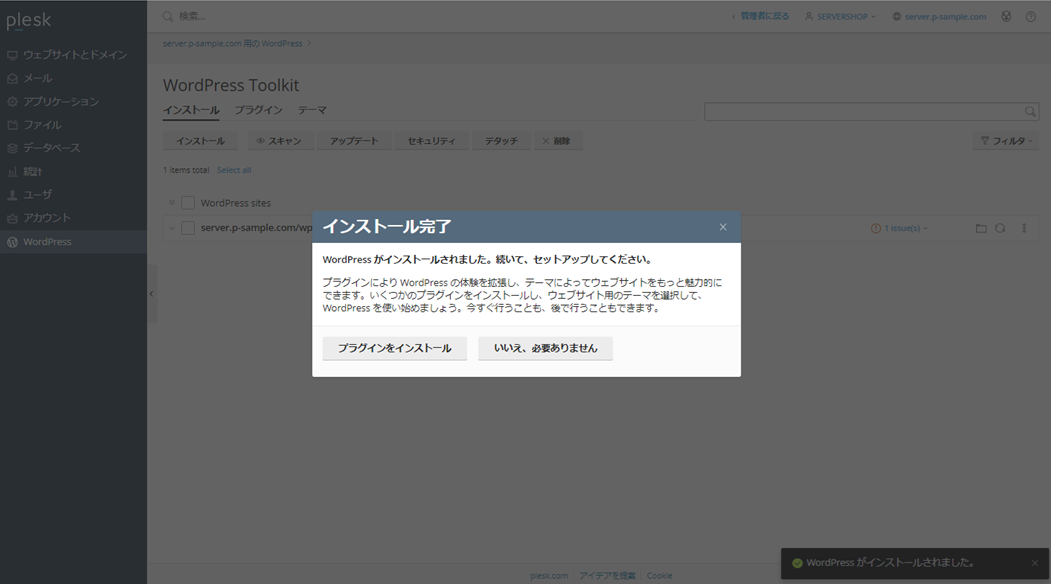
Task: Collapse the left sidebar using the handle
Action: point(152,293)
